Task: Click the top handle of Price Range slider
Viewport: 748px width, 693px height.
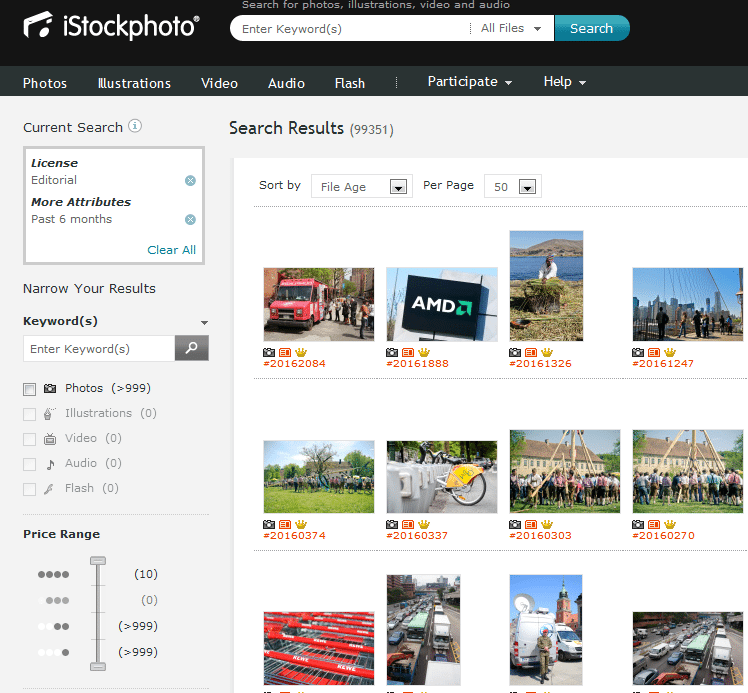Action: click(98, 561)
